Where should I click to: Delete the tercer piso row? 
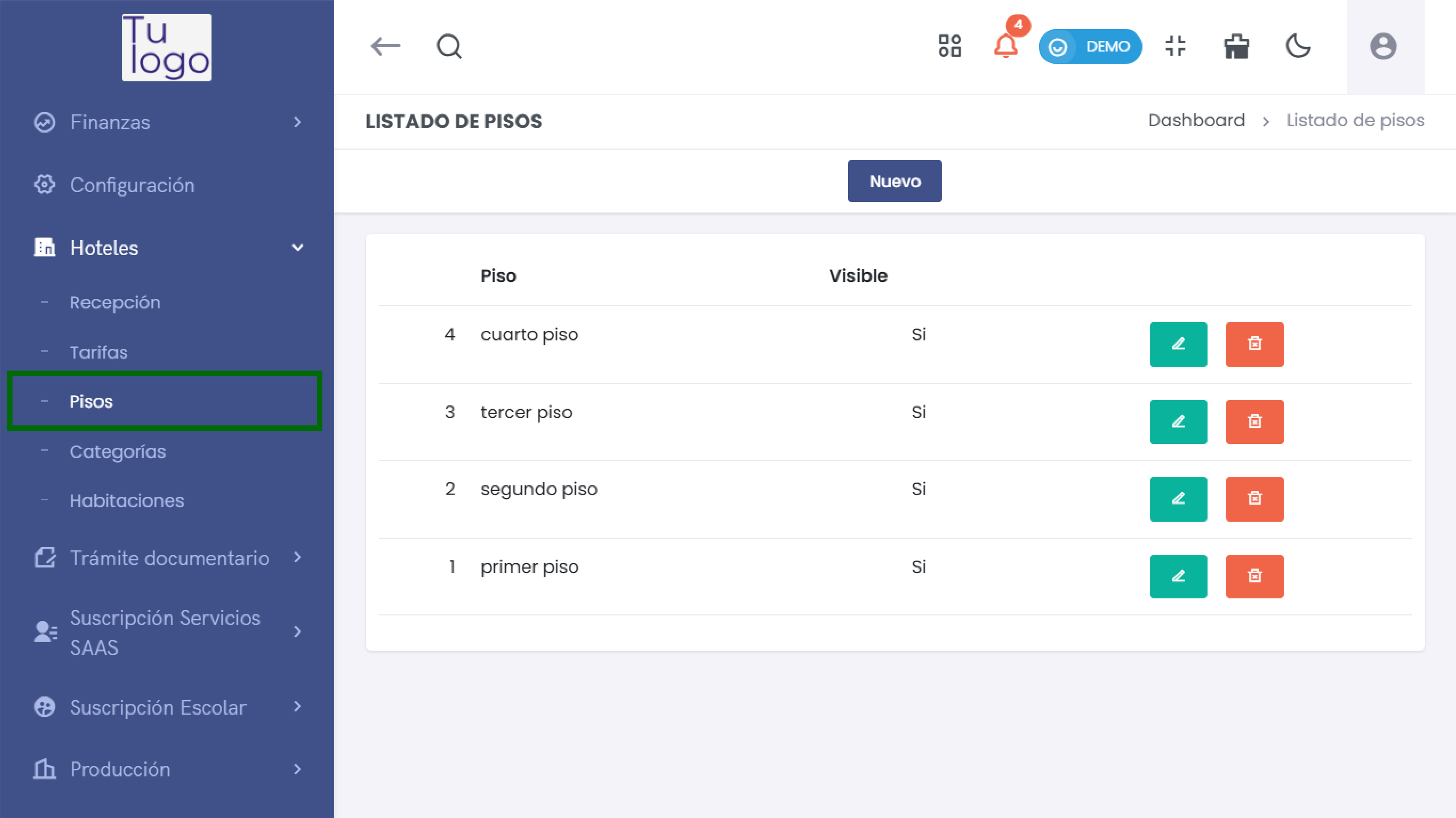click(1254, 422)
